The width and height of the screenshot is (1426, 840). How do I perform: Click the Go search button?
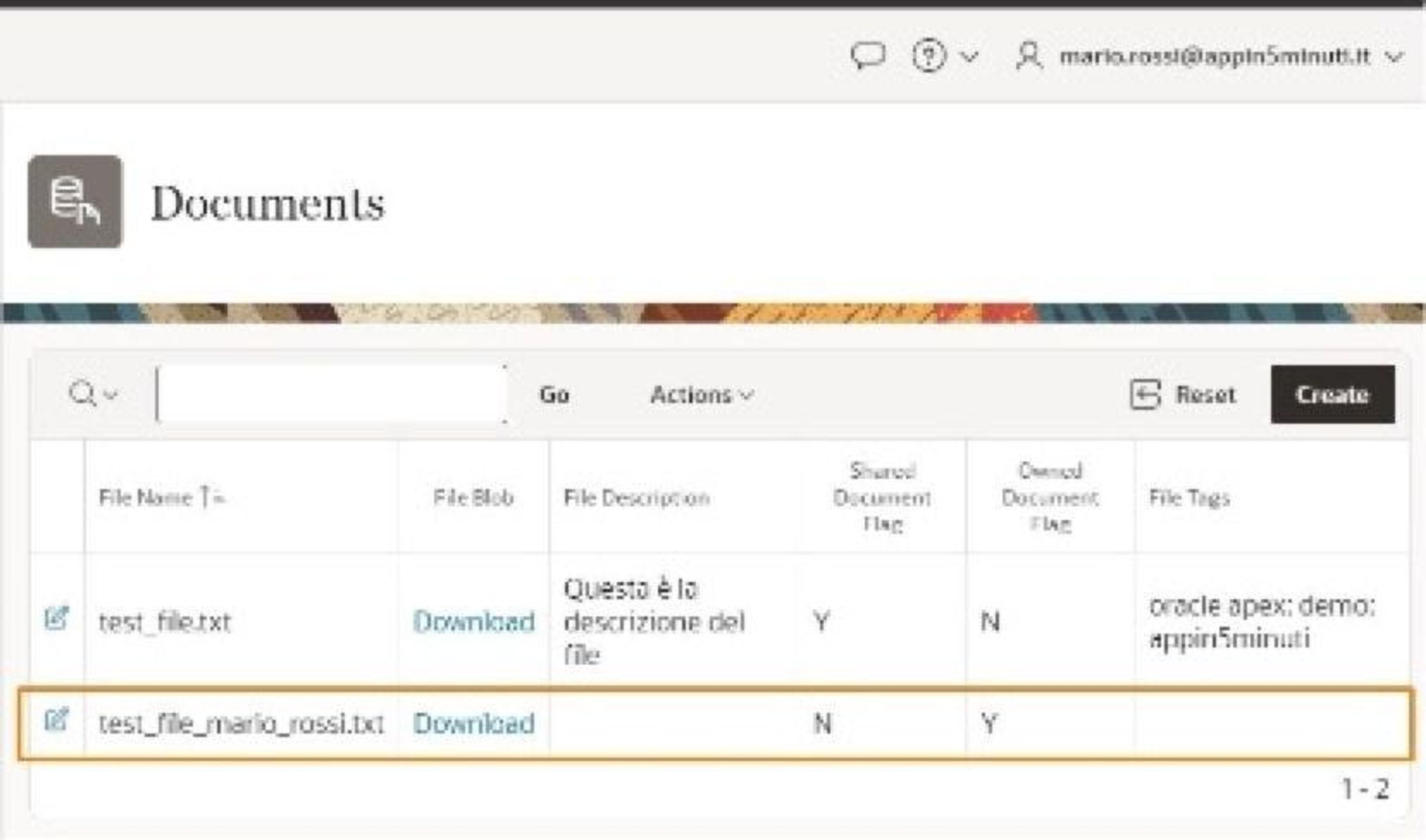click(x=554, y=395)
